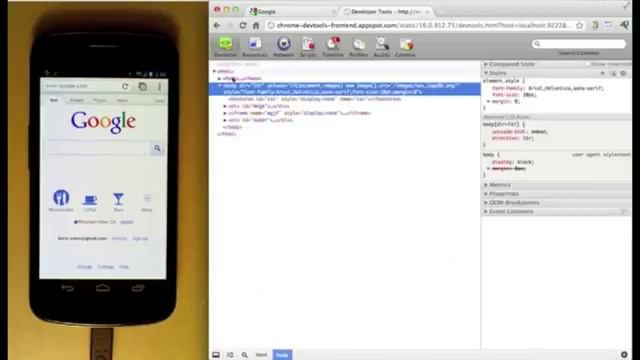Image resolution: width=640 pixels, height=360 pixels.
Task: Open the Scripts panel
Action: (308, 47)
